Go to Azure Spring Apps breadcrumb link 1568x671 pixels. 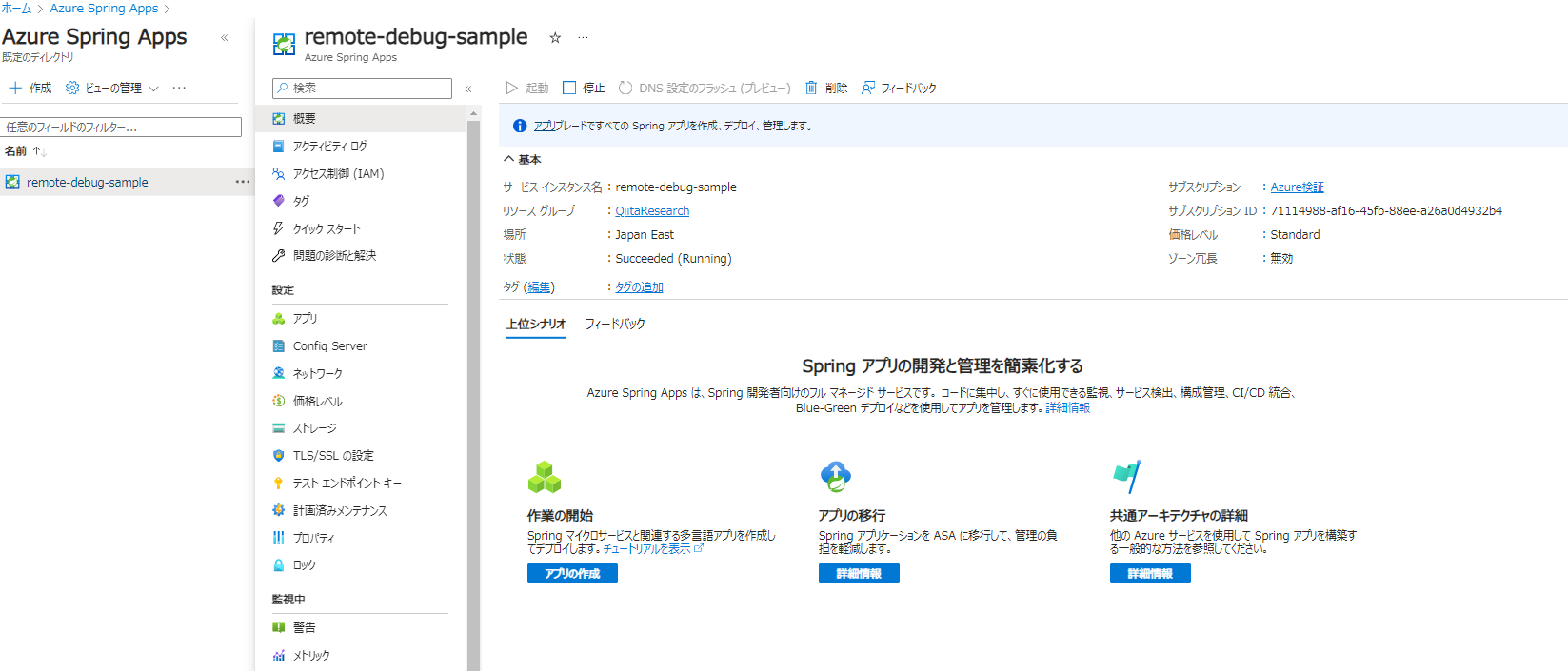(x=104, y=9)
